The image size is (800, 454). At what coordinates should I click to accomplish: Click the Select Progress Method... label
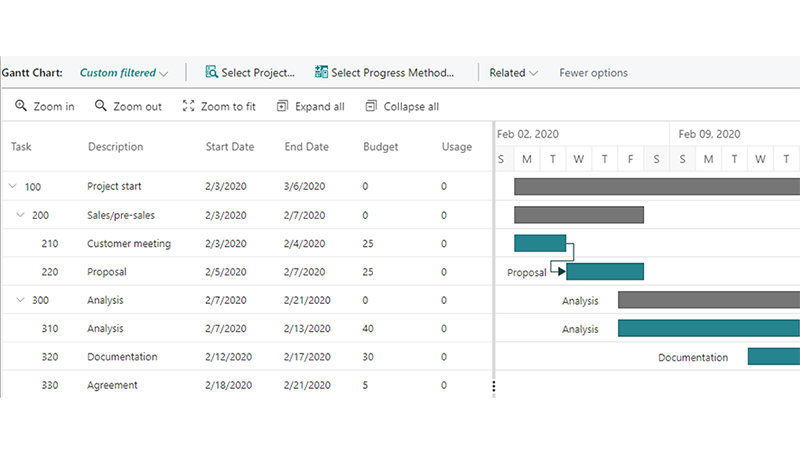[x=392, y=73]
